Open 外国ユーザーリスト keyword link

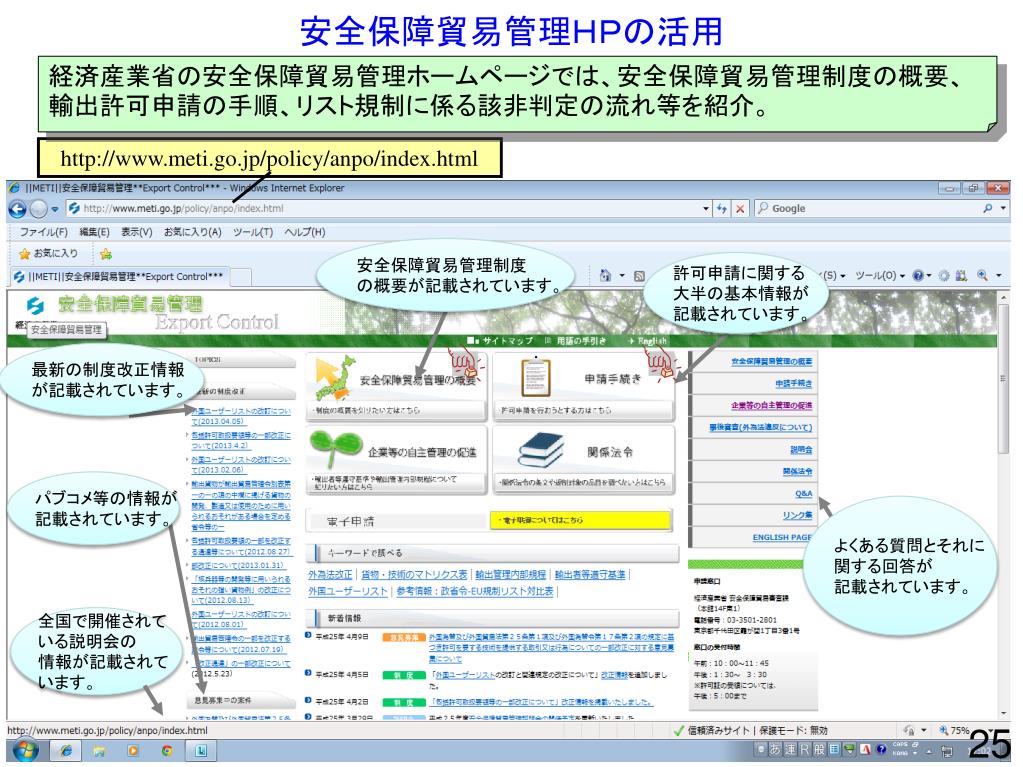tap(348, 591)
